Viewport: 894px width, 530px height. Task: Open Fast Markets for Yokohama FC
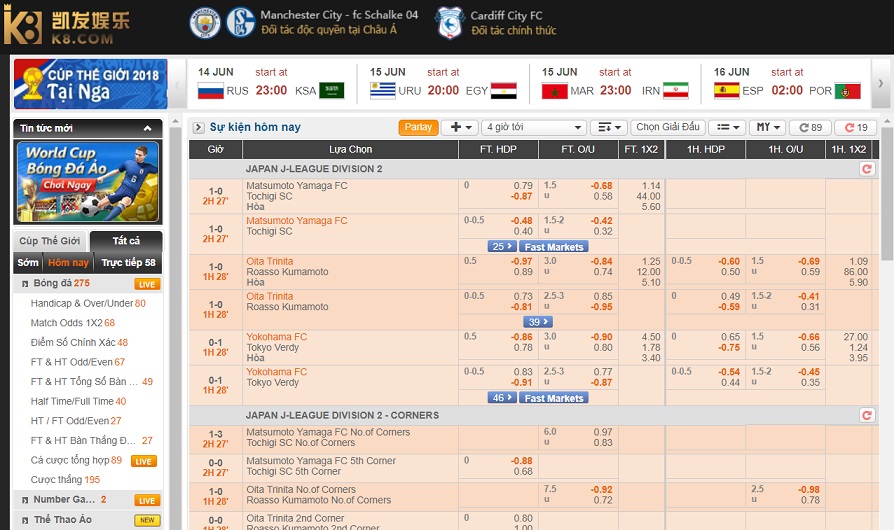coord(553,398)
